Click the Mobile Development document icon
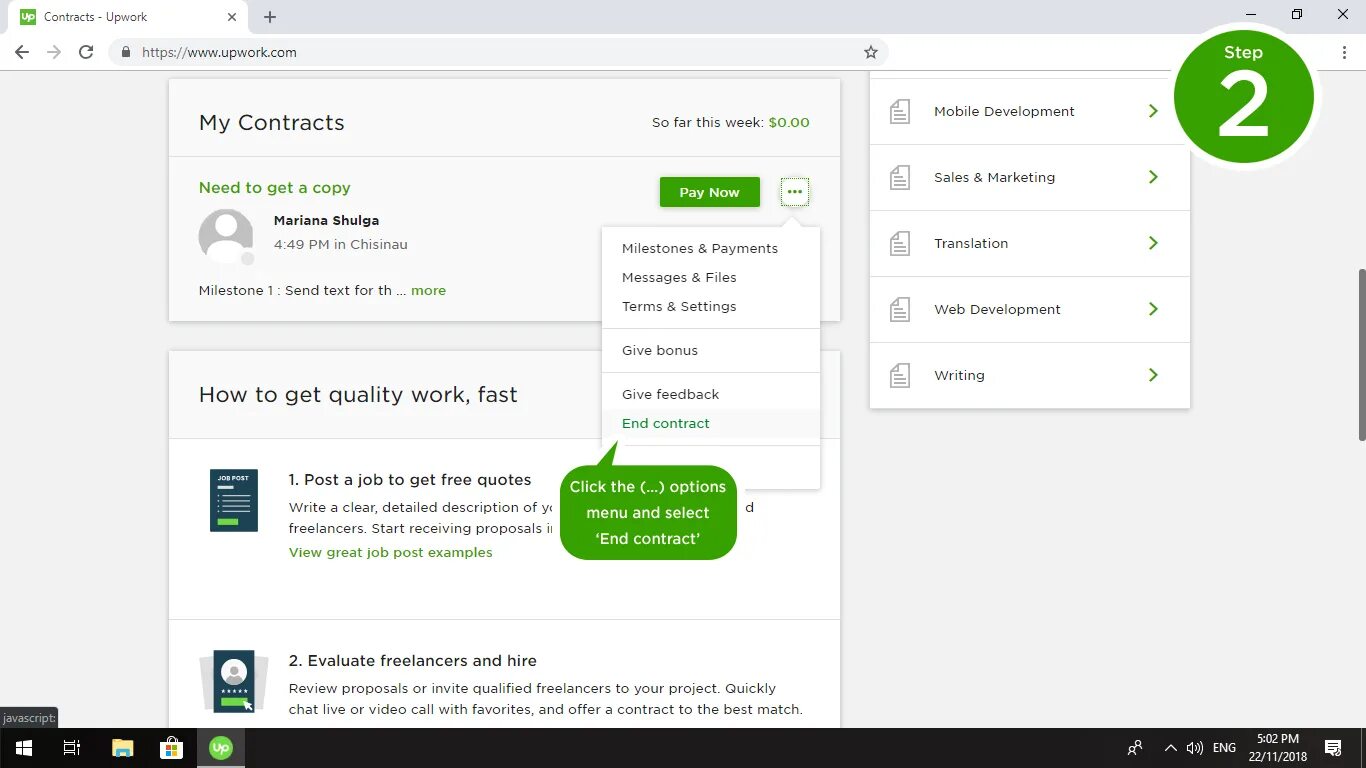Viewport: 1366px width, 768px height. point(900,111)
